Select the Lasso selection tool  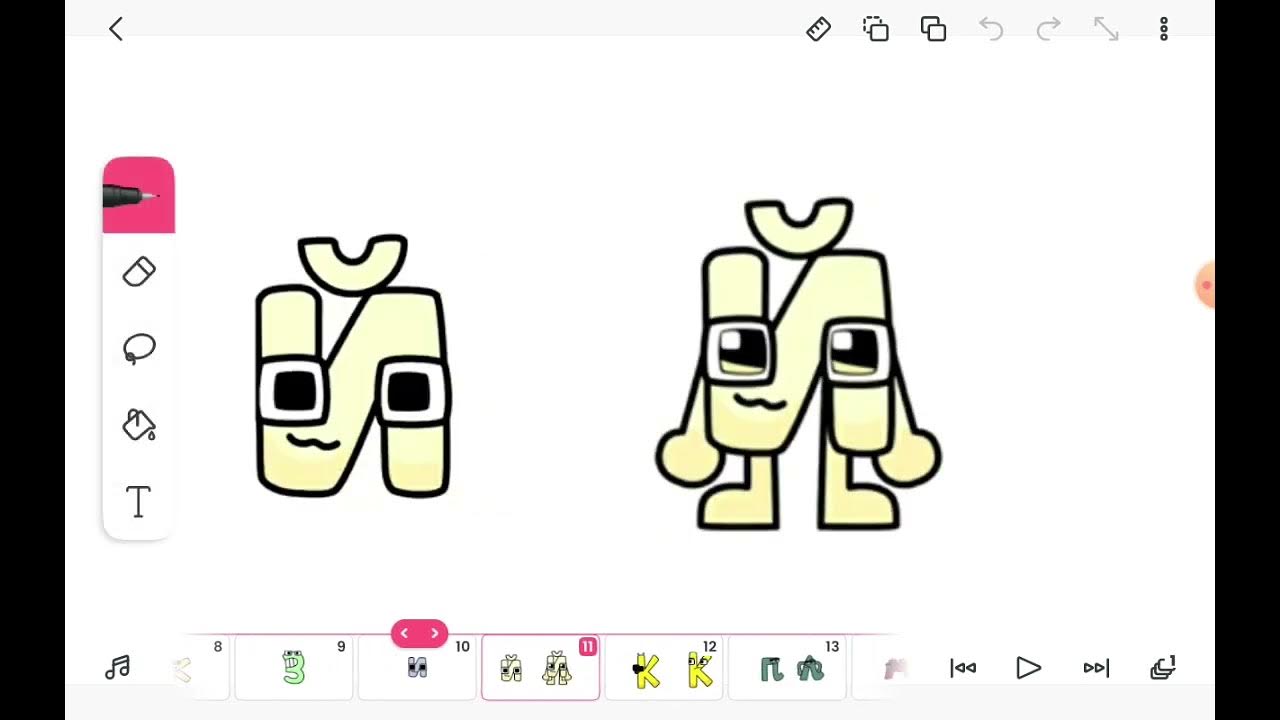[x=139, y=349]
